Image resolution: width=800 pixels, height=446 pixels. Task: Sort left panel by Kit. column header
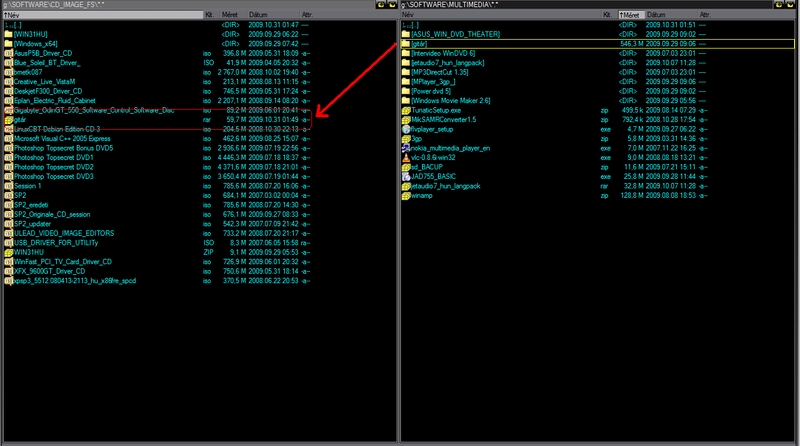coord(210,15)
